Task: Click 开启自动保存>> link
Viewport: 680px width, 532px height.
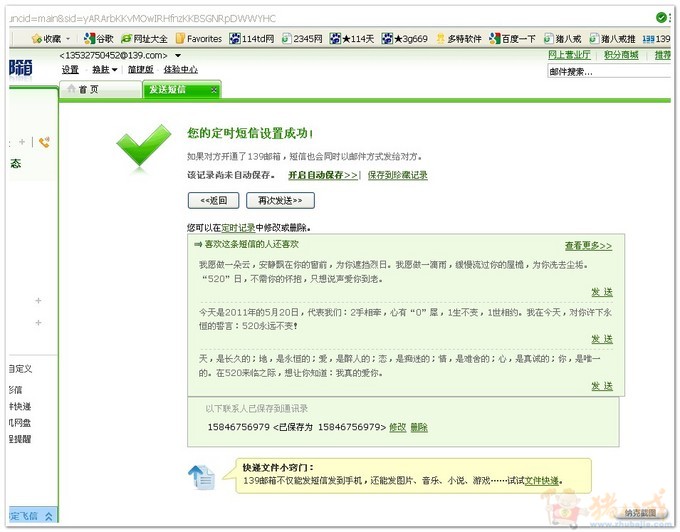Action: pyautogui.click(x=323, y=175)
